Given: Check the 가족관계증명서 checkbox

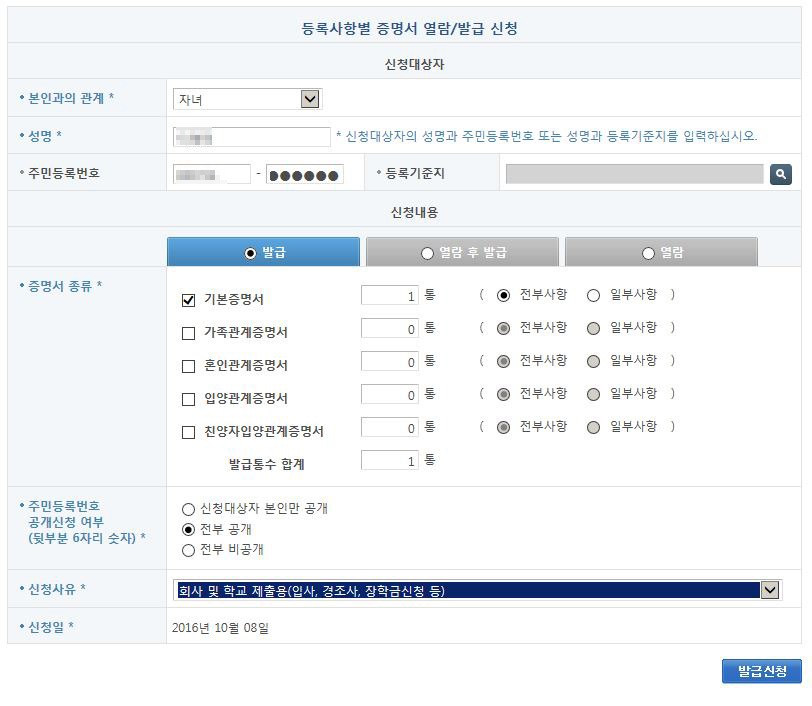Looking at the screenshot, I should click(188, 333).
